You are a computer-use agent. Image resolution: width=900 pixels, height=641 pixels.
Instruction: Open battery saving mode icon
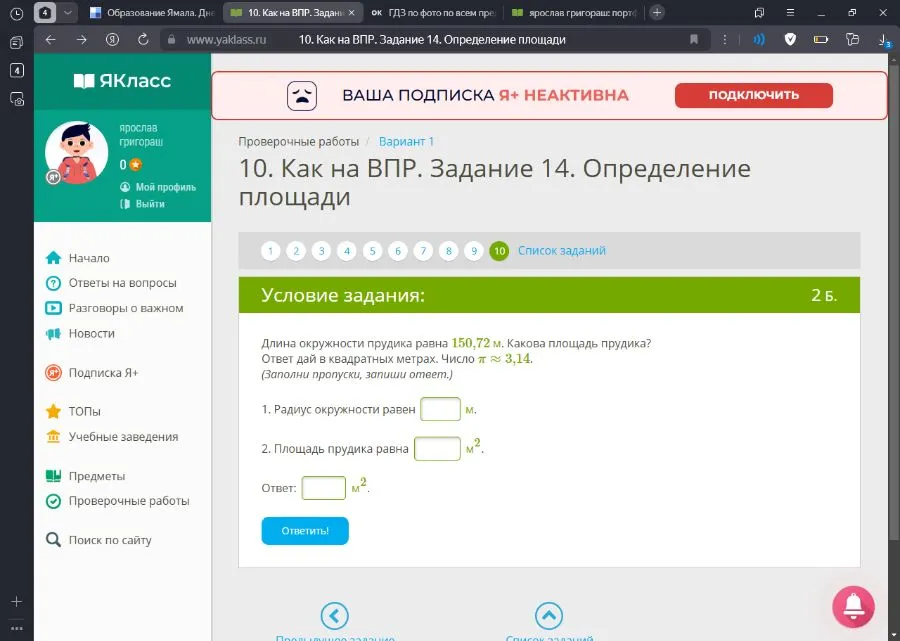[x=822, y=40]
